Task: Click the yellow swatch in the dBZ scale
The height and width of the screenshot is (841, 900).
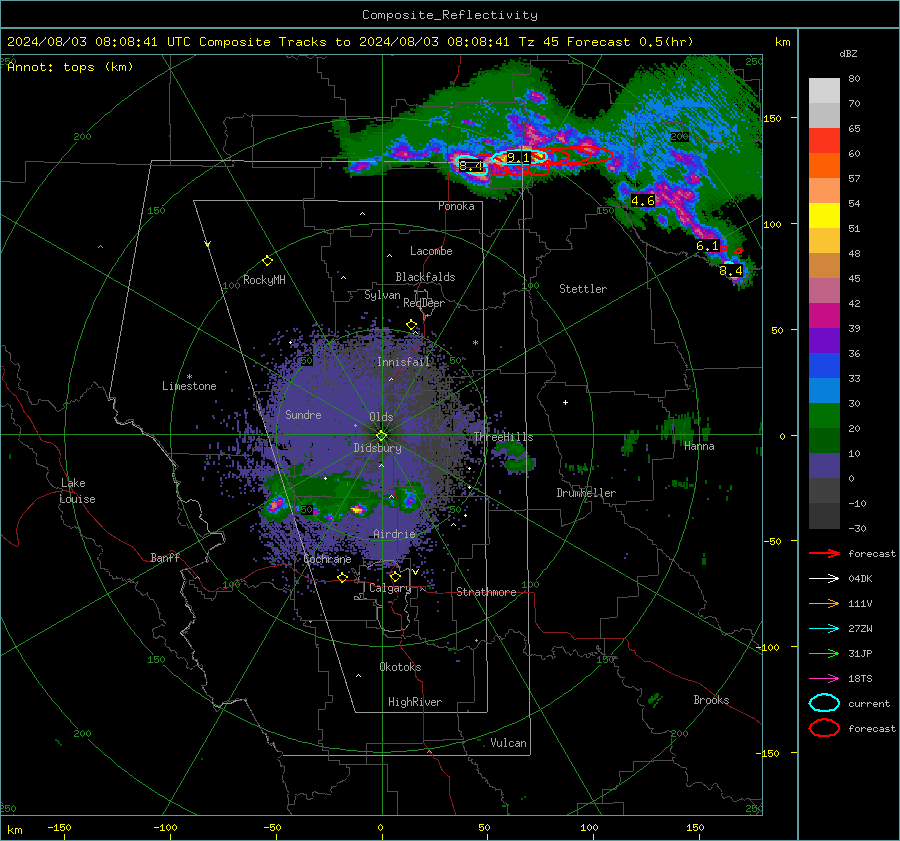Action: 824,216
